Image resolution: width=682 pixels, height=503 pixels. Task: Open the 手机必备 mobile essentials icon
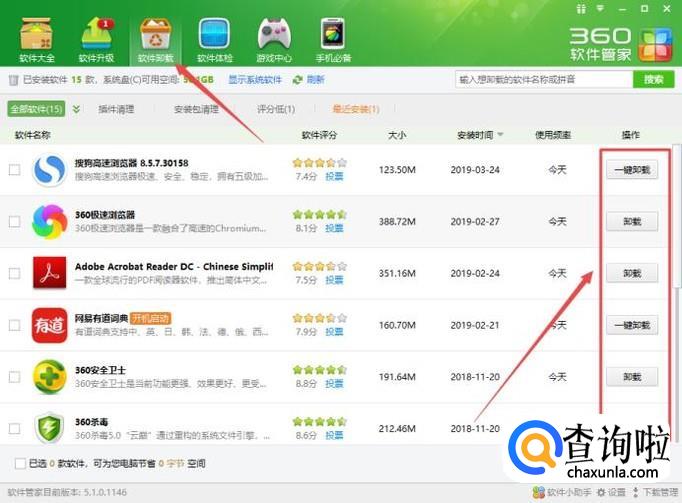(x=333, y=39)
